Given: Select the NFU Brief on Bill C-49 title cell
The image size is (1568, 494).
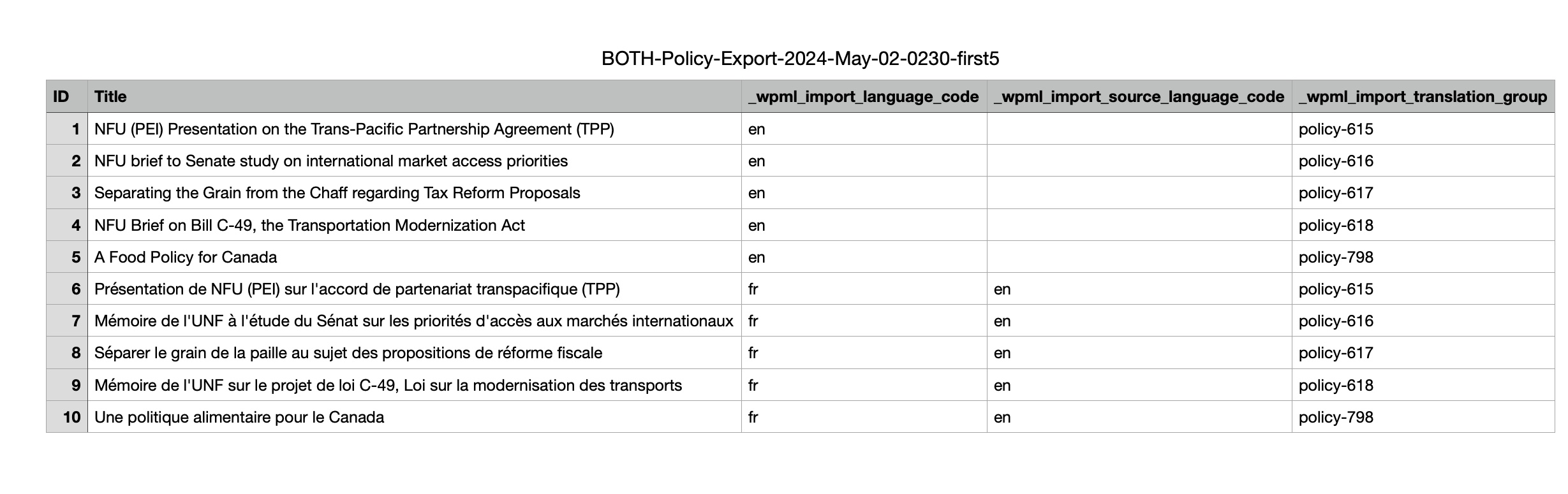Looking at the screenshot, I should [415, 225].
